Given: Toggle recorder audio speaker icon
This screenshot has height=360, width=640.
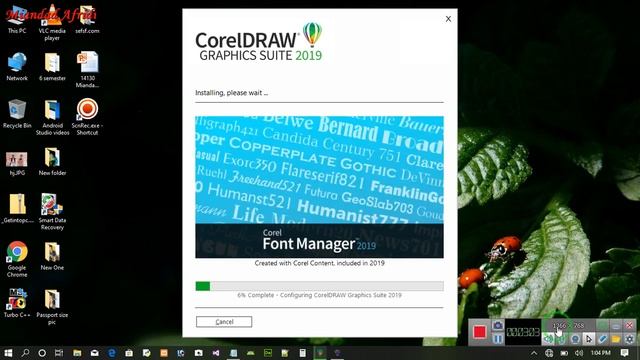Looking at the screenshot, I should (548, 339).
